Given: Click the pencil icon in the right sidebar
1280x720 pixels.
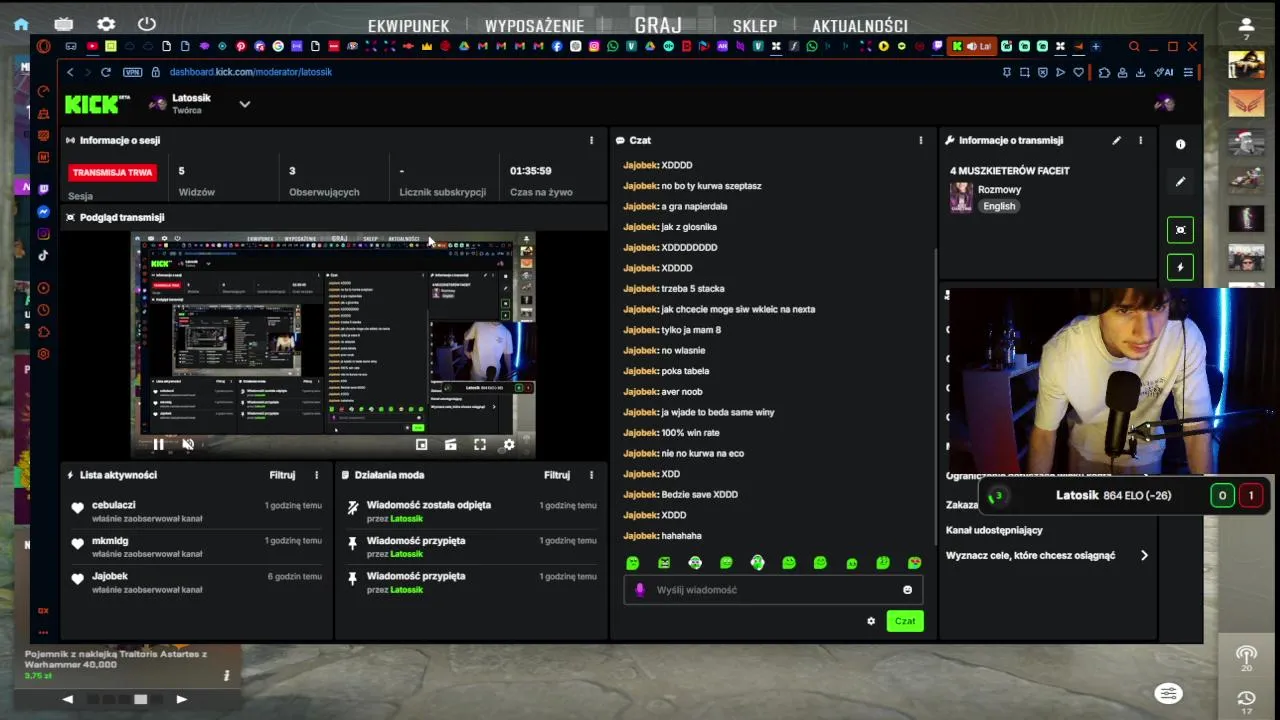Looking at the screenshot, I should [x=1180, y=182].
